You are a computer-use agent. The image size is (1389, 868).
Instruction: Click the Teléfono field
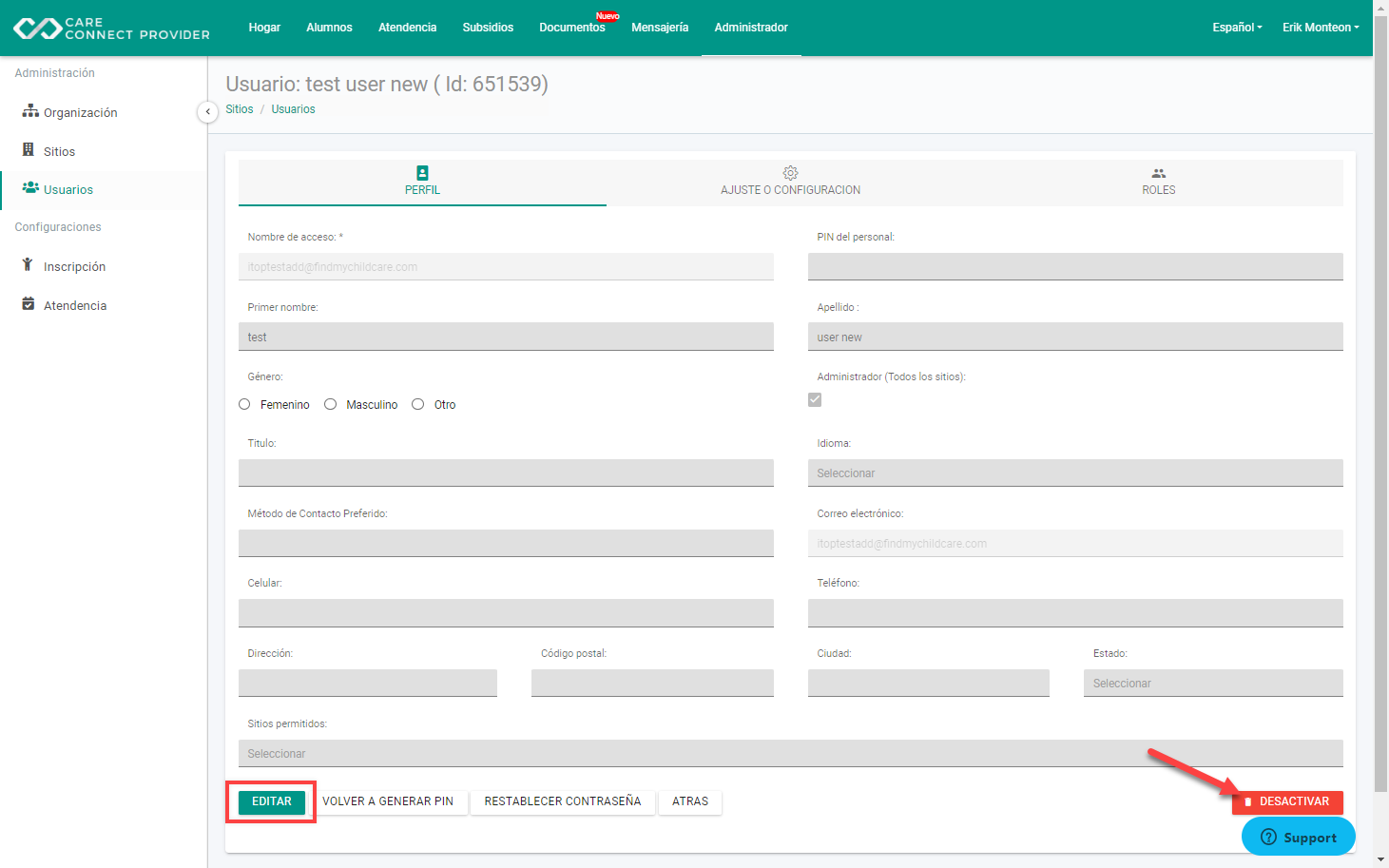coord(1075,613)
